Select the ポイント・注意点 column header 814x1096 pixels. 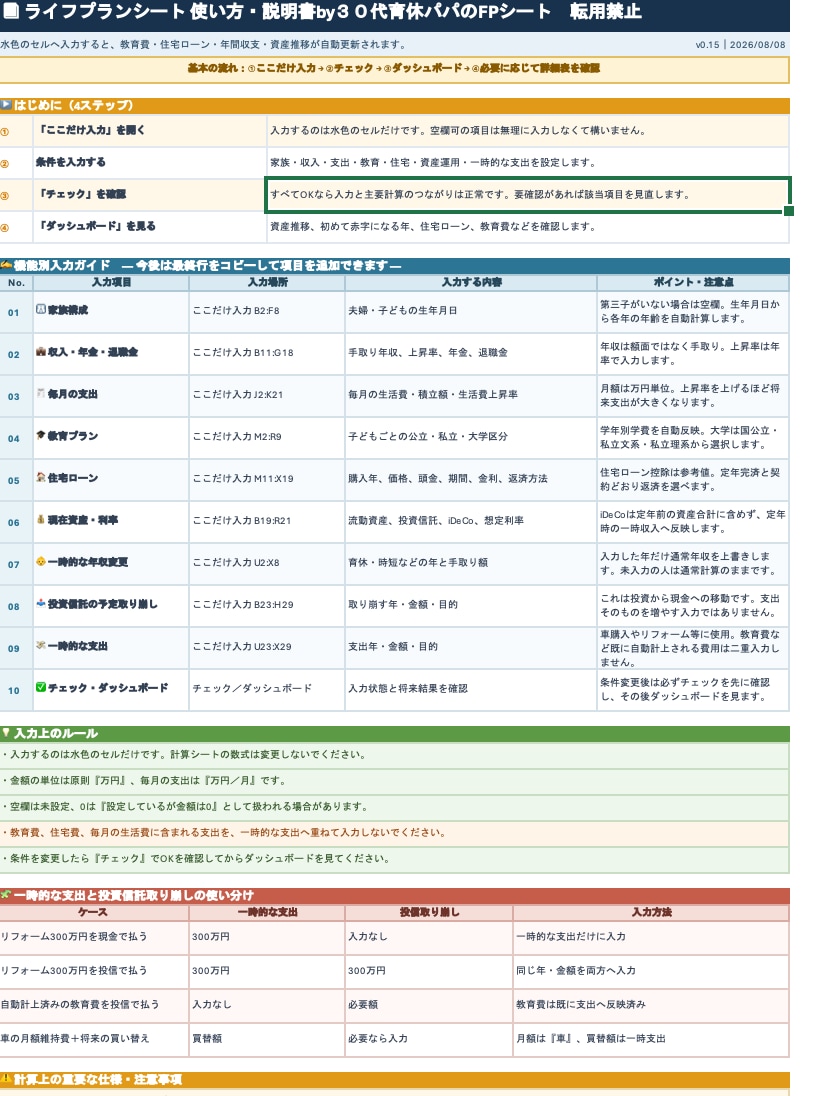(693, 282)
